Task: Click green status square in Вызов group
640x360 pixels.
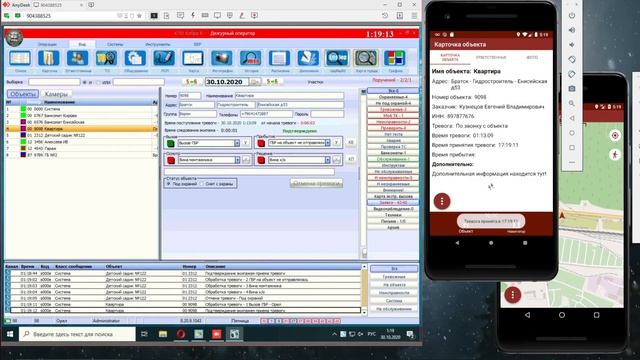Action: click(x=171, y=143)
